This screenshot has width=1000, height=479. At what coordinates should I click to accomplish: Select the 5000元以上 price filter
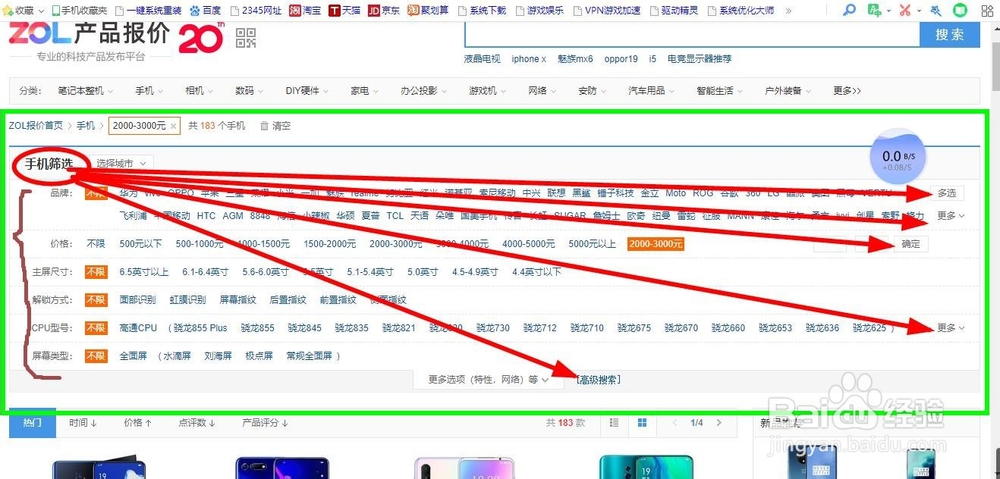pyautogui.click(x=592, y=244)
